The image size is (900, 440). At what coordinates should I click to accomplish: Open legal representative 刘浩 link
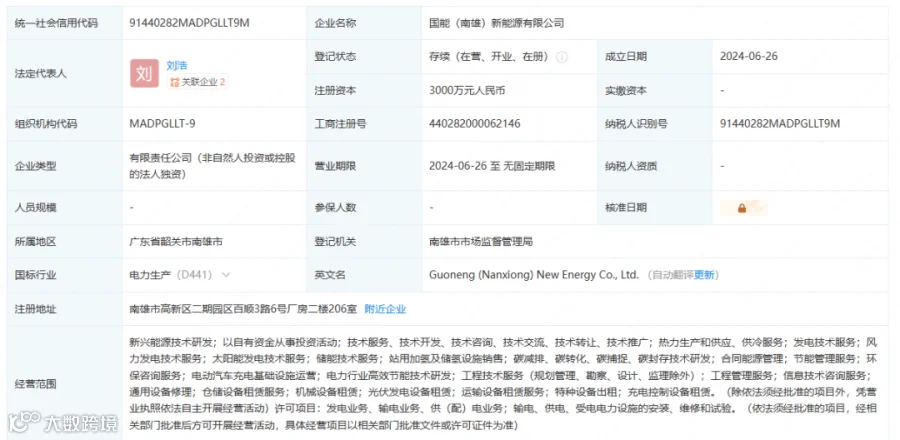(177, 65)
